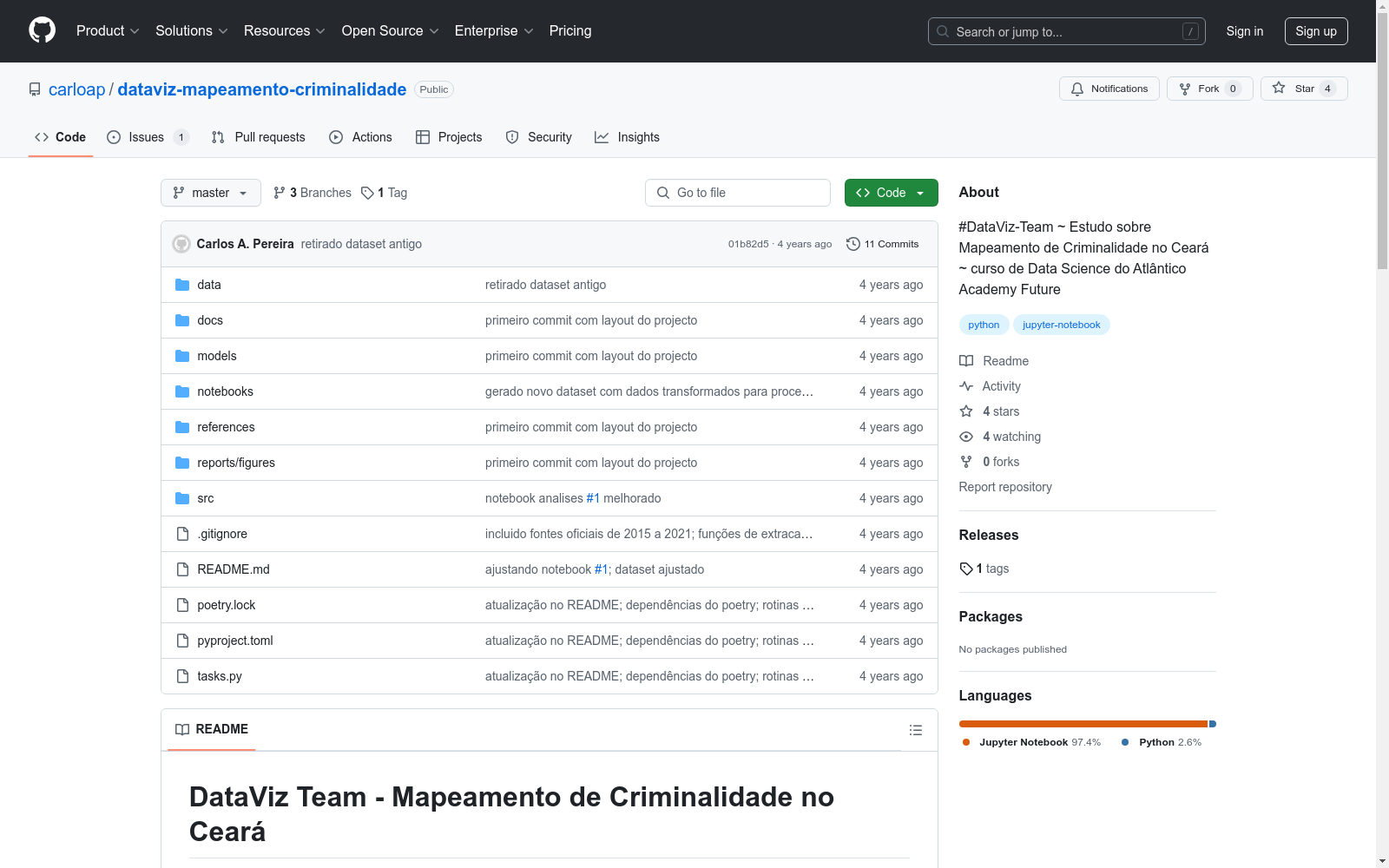Select the Code tab
The image size is (1389, 868).
click(x=61, y=137)
